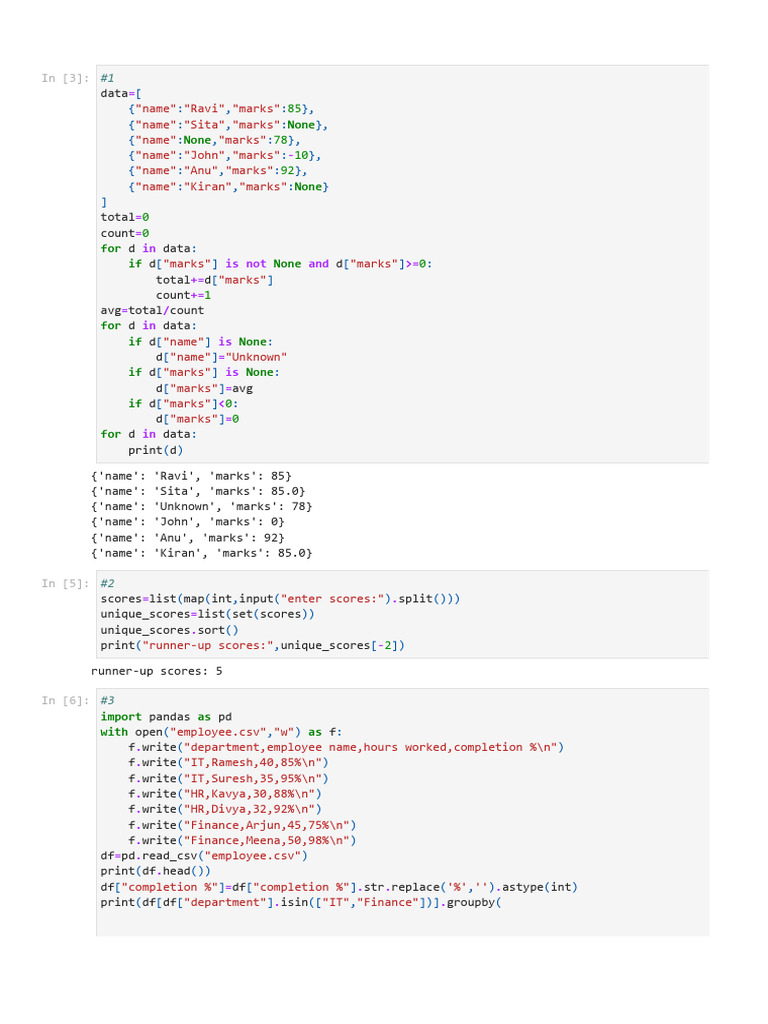The image size is (768, 1024).
Task: Click output line Kiran marks 85.0
Action: pyautogui.click(x=202, y=553)
